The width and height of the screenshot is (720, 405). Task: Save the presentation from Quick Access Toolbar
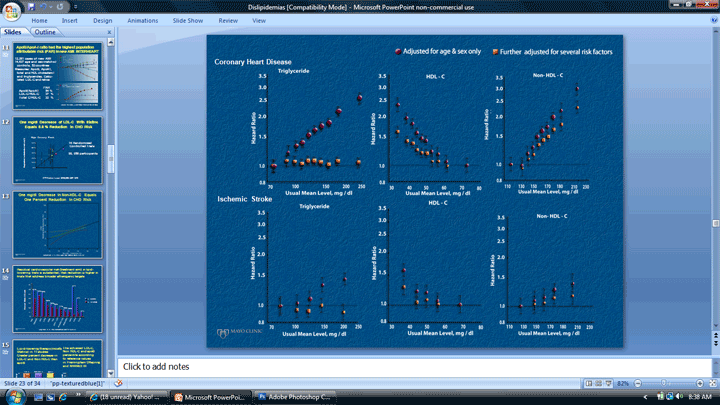pos(31,6)
